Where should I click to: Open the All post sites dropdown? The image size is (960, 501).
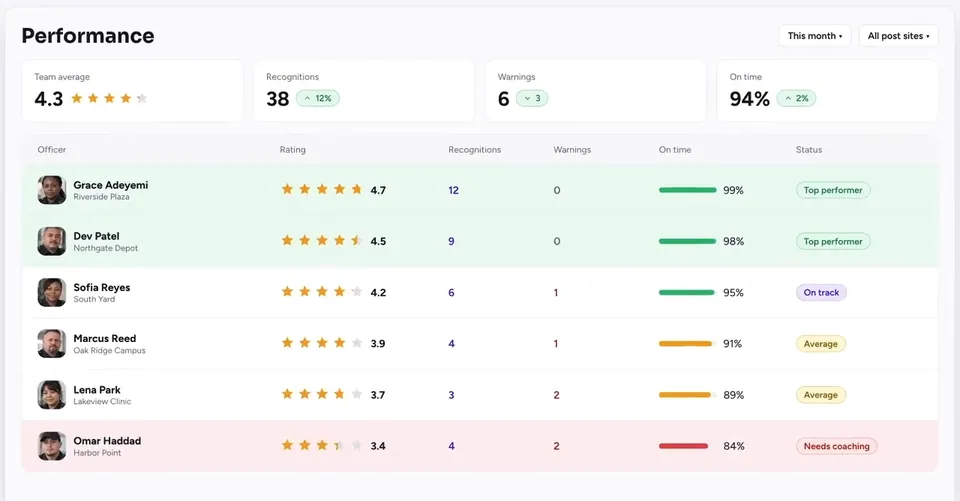(898, 36)
